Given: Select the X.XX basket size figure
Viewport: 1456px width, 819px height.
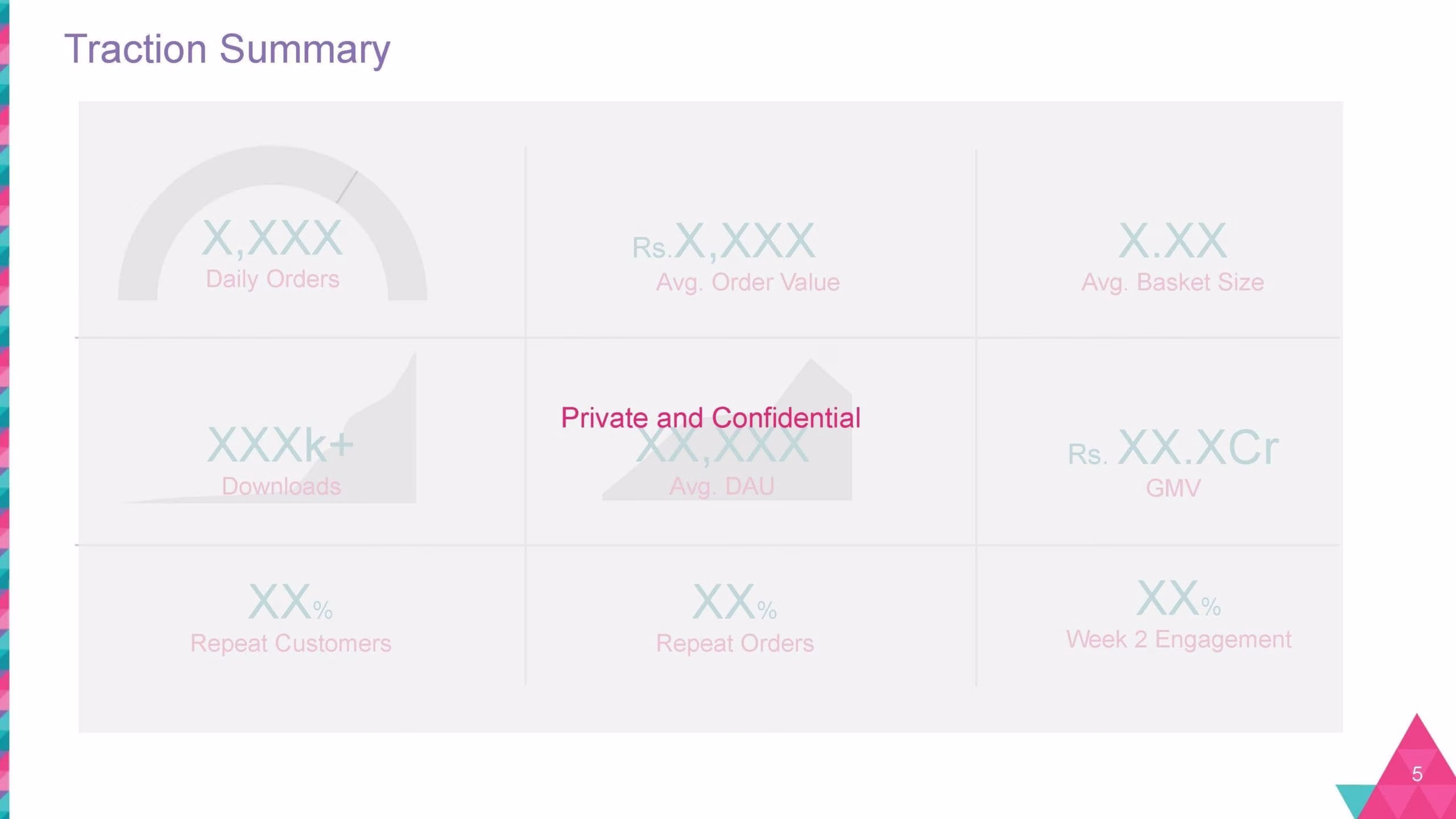Looking at the screenshot, I should click(x=1172, y=241).
